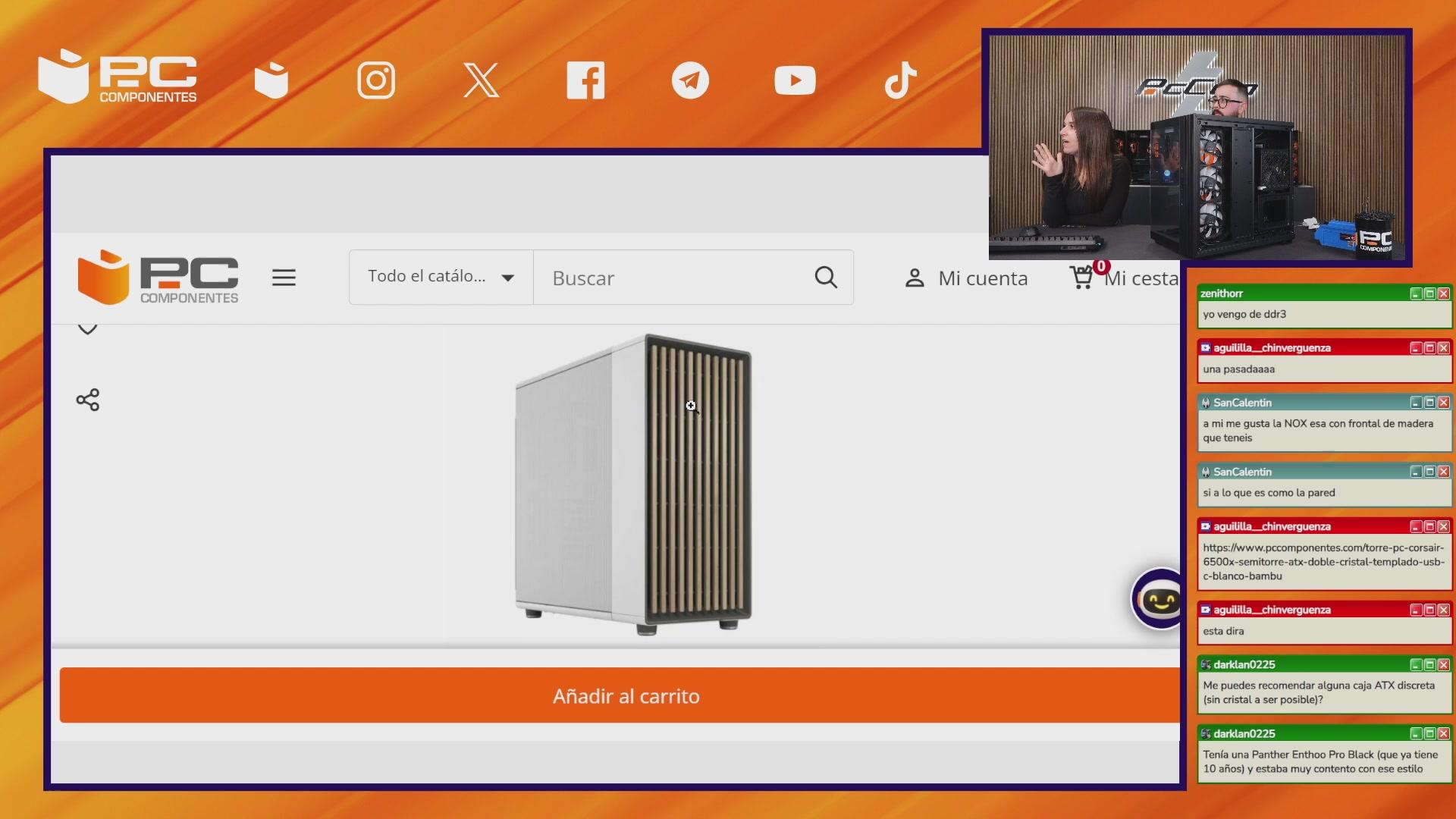Open the X (Twitter) social icon
The width and height of the screenshot is (1456, 819).
[x=481, y=80]
